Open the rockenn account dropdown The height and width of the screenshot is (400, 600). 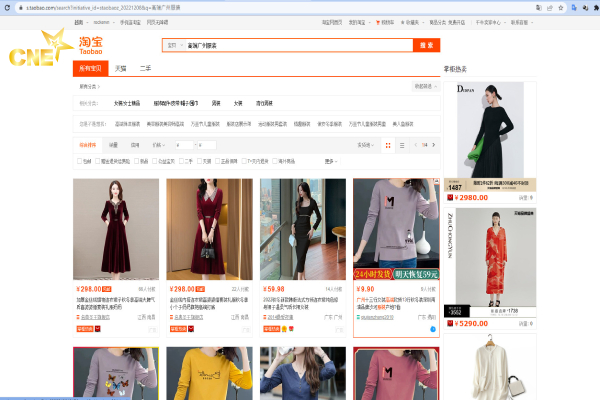(104, 23)
